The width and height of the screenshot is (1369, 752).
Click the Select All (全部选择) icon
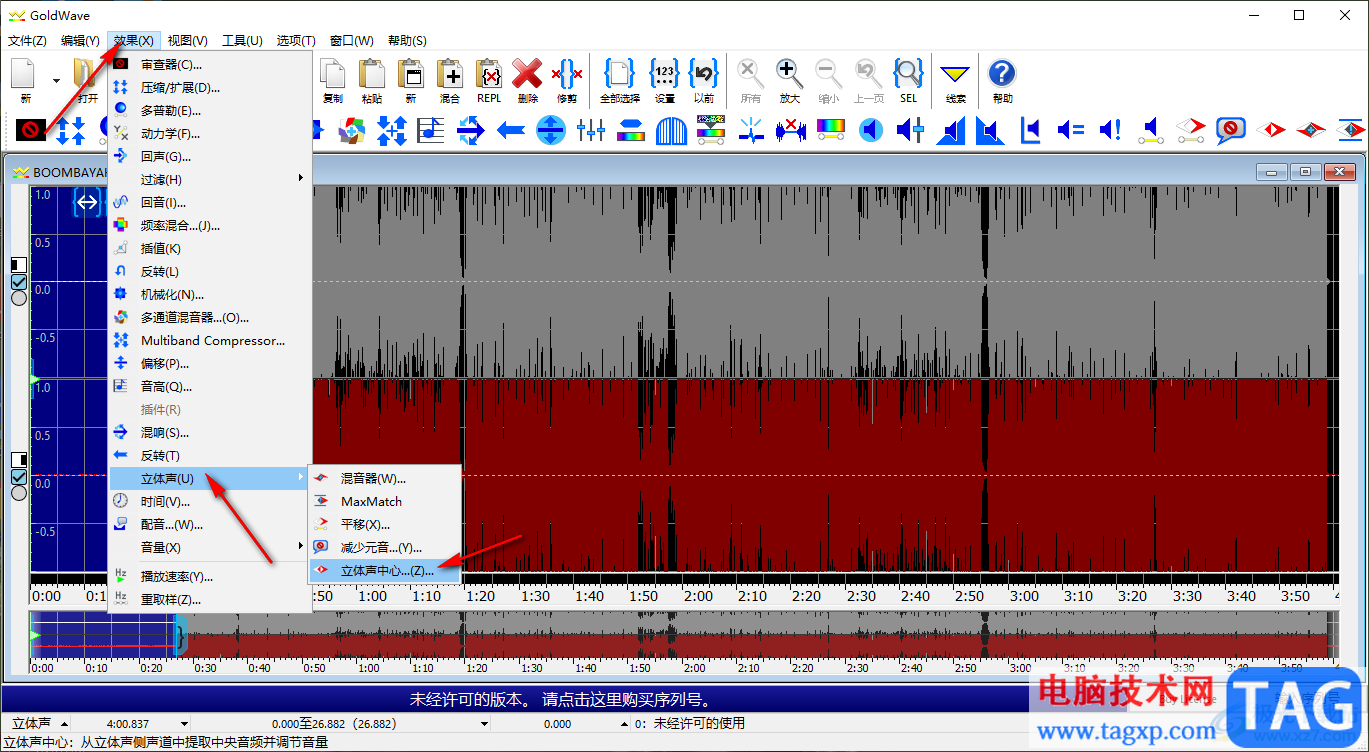619,75
